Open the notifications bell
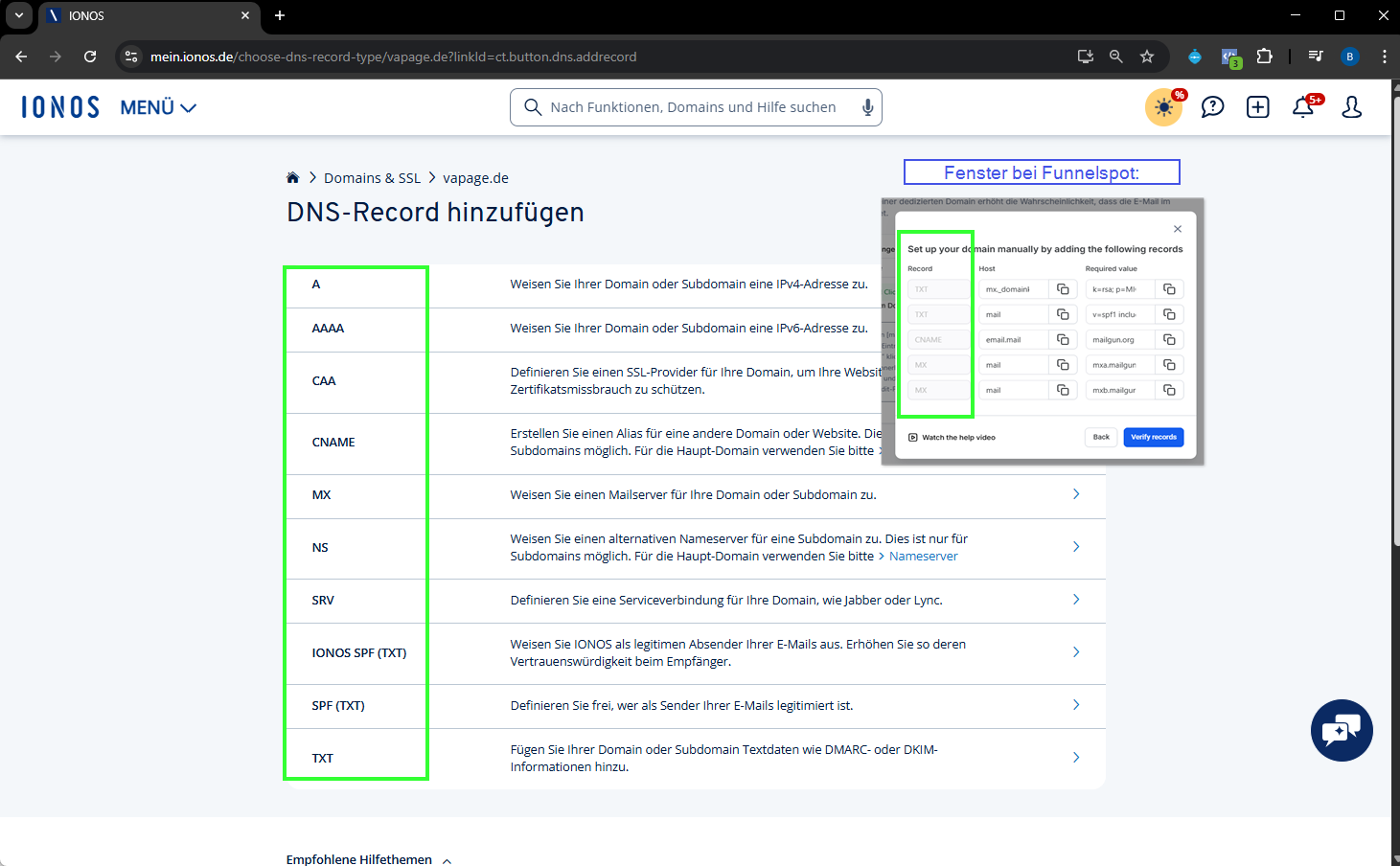This screenshot has width=1400, height=866. click(1304, 106)
